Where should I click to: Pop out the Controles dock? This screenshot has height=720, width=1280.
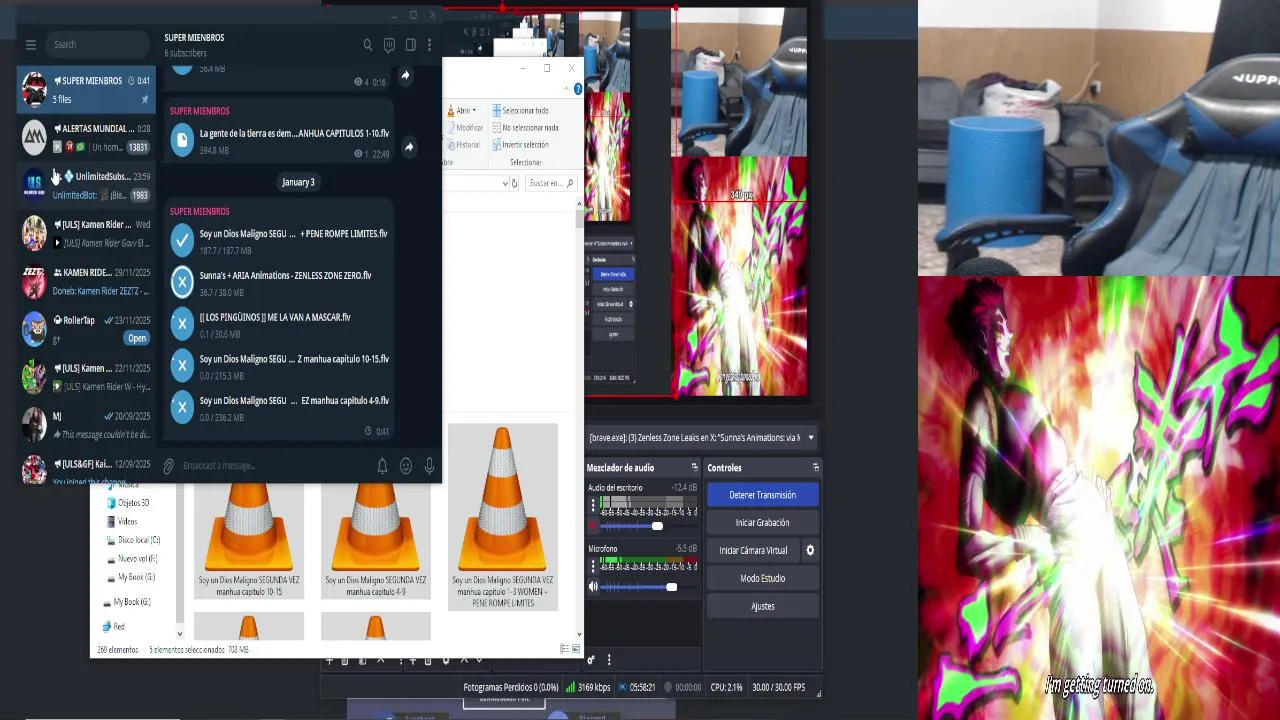click(x=816, y=468)
